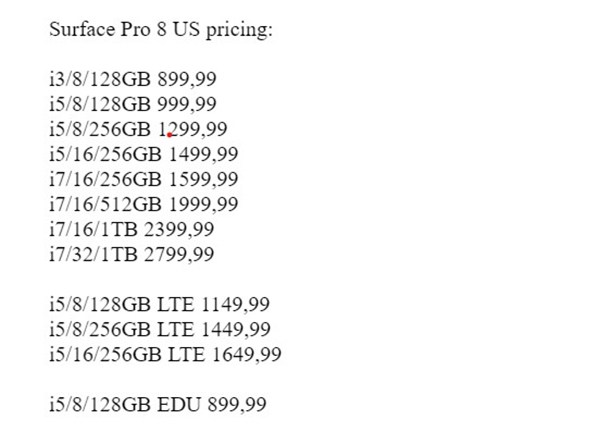Click the red dot marker in the text
The height and width of the screenshot is (432, 600).
pyautogui.click(x=170, y=134)
